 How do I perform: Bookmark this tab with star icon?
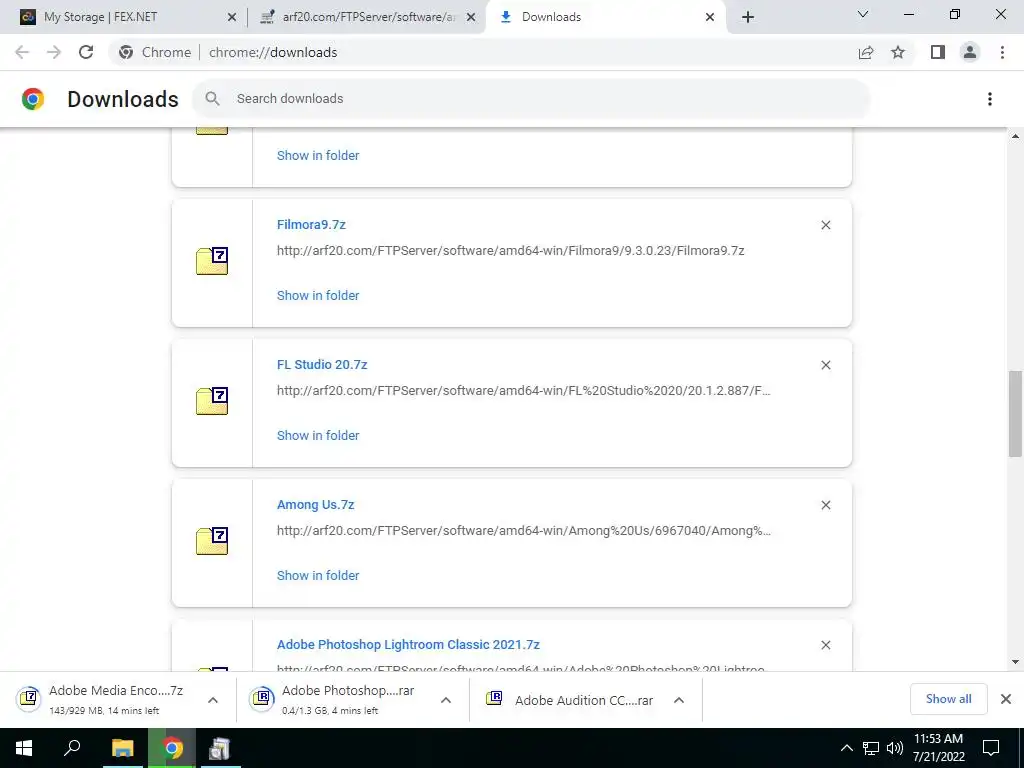(x=898, y=52)
